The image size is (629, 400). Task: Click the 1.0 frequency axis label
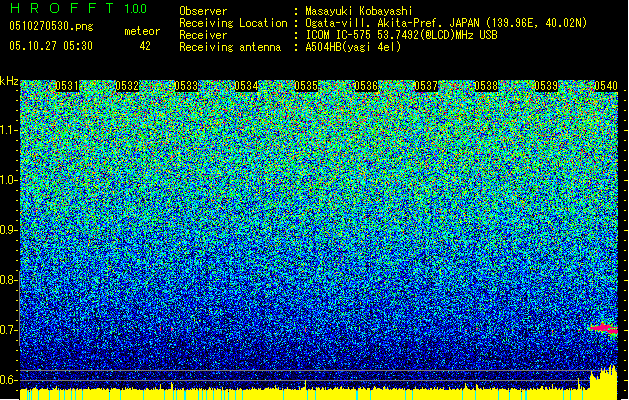point(9,180)
